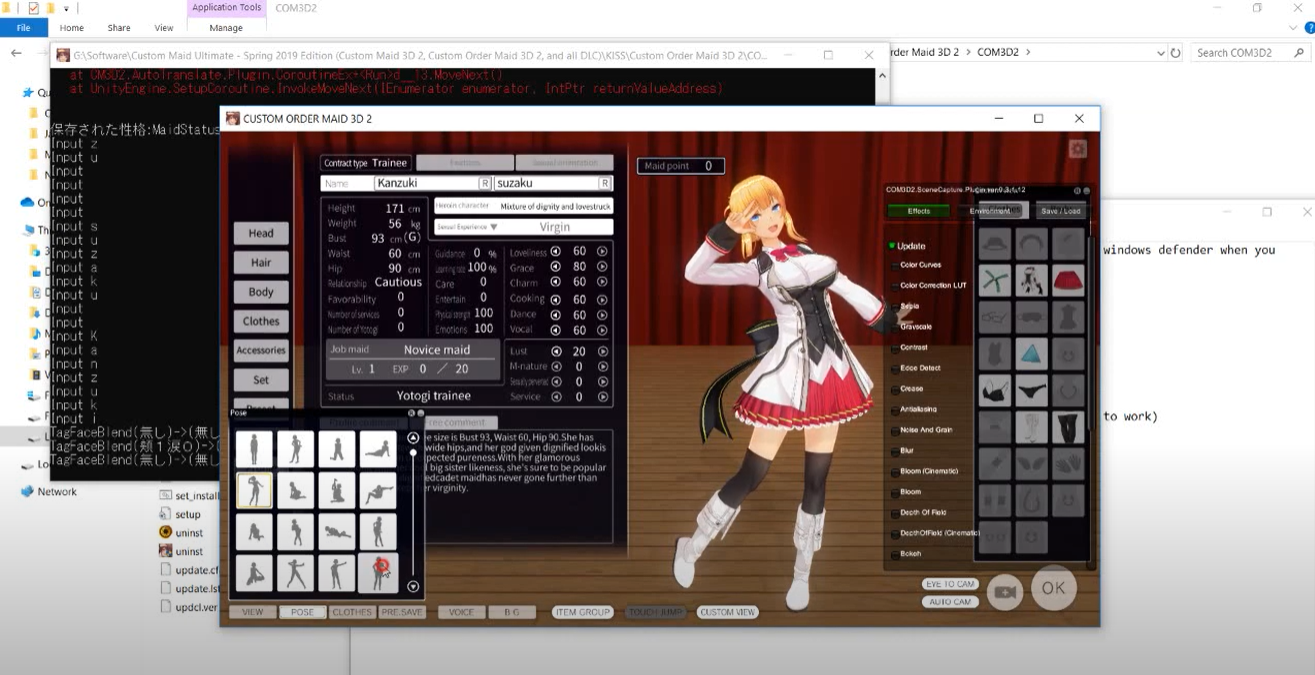
Task: Click the camera screenshot icon beside OK
Action: (x=1005, y=591)
